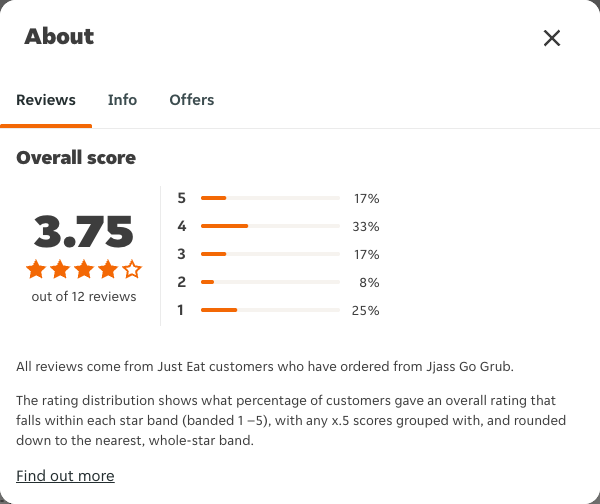600x504 pixels.
Task: Click the first filled orange star
Action: point(36,269)
